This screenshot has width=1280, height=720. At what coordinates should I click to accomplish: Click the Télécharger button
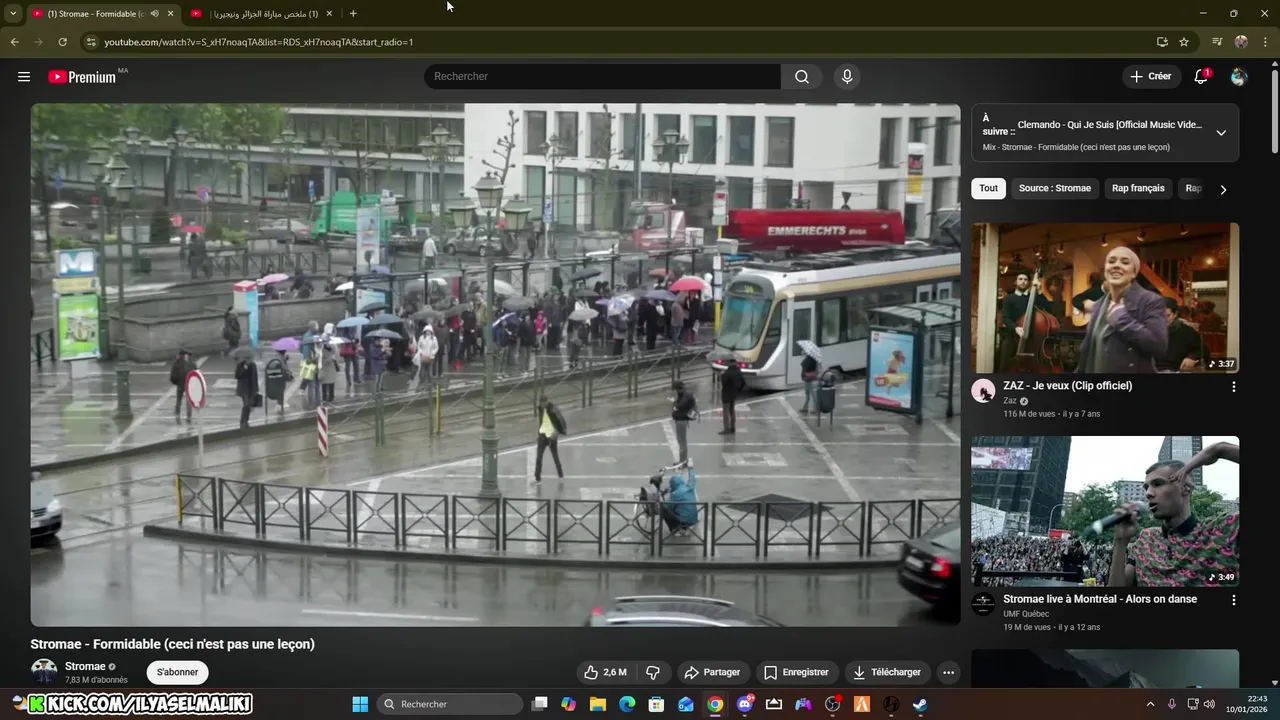pyautogui.click(x=886, y=672)
